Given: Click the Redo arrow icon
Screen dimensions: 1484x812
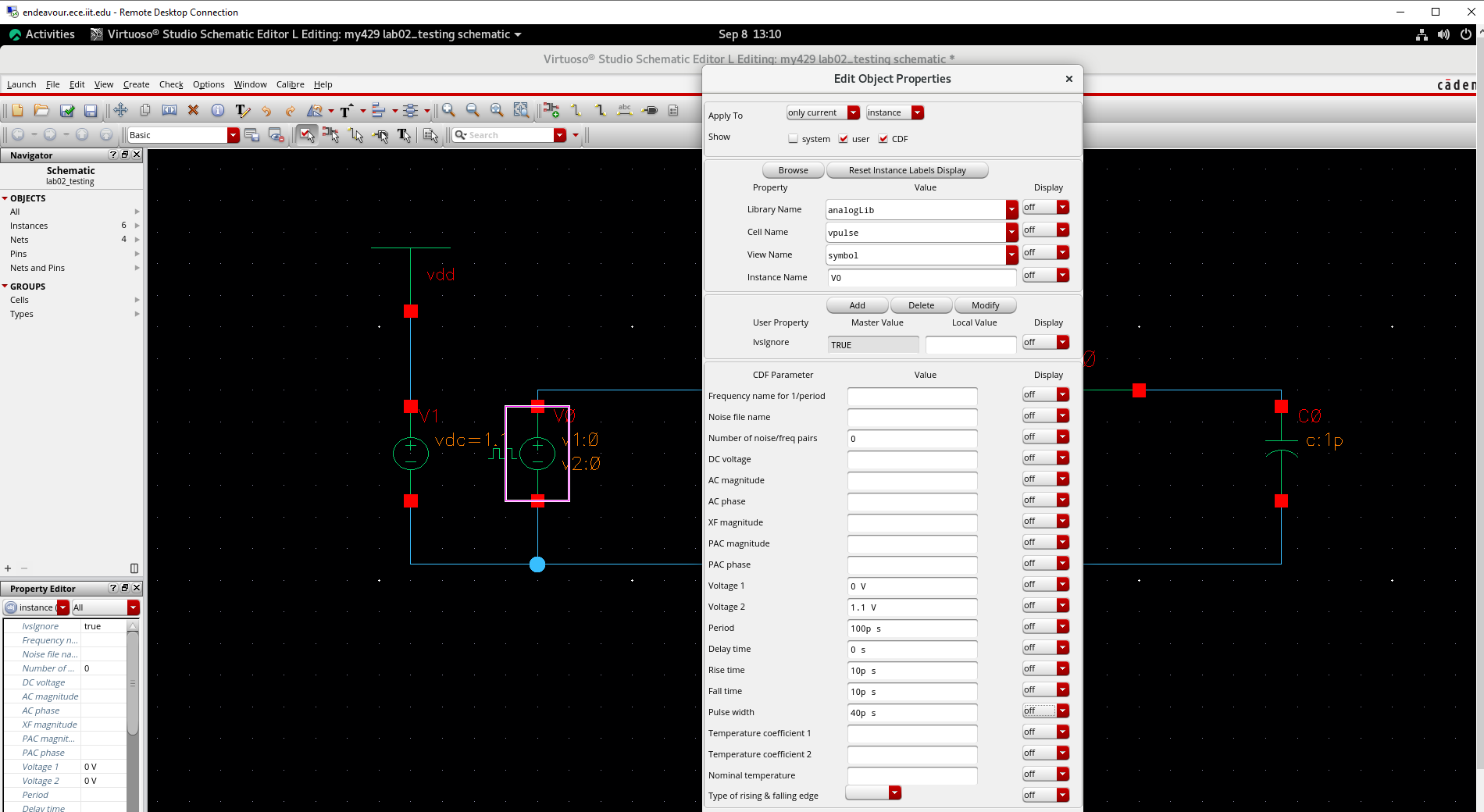Looking at the screenshot, I should pos(291,110).
